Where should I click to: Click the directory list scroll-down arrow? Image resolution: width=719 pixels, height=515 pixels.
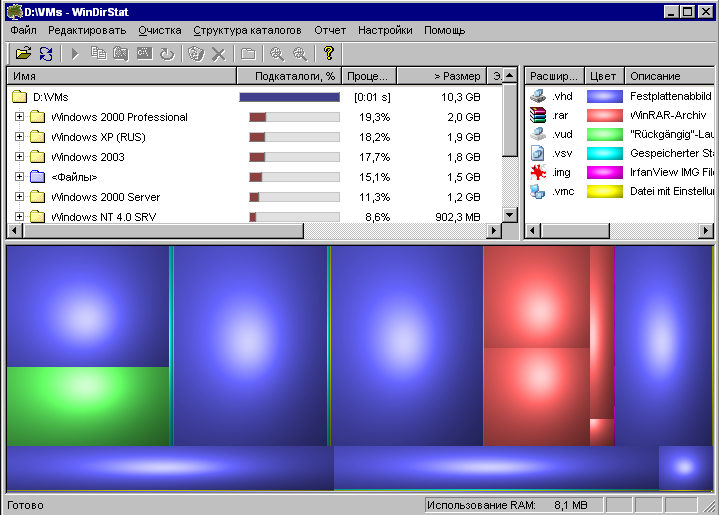pyautogui.click(x=509, y=214)
